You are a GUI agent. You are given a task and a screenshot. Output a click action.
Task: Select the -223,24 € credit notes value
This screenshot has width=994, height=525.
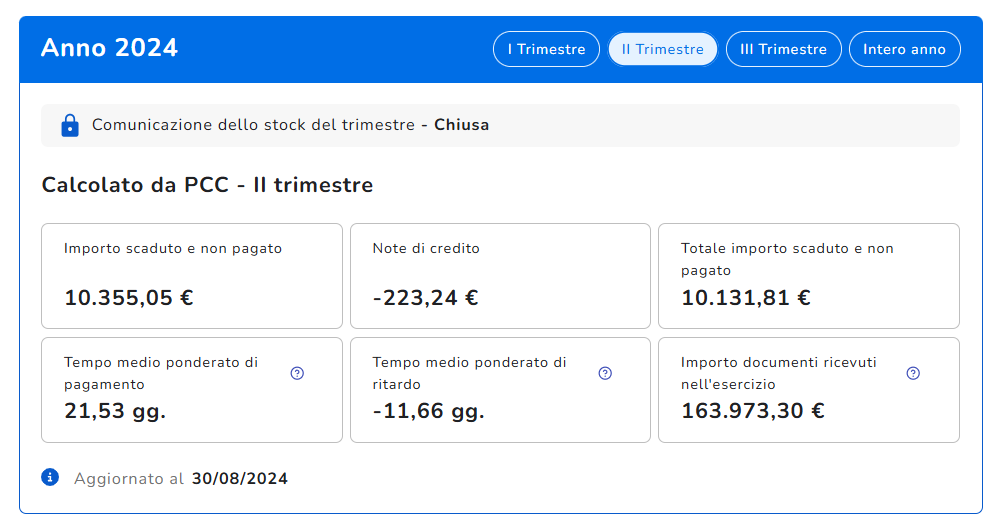pyautogui.click(x=425, y=297)
